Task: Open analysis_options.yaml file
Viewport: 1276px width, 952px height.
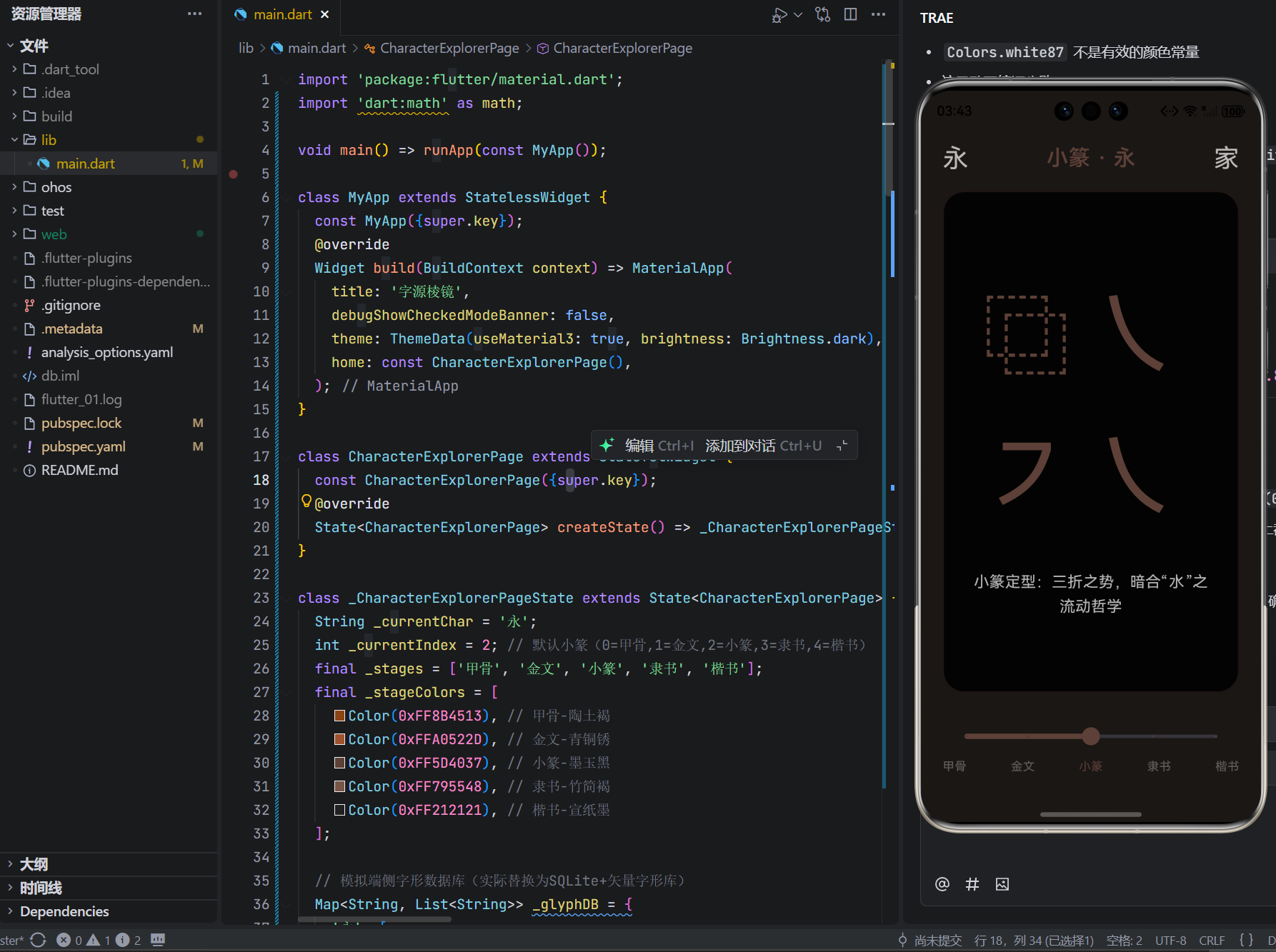Action: pos(109,352)
